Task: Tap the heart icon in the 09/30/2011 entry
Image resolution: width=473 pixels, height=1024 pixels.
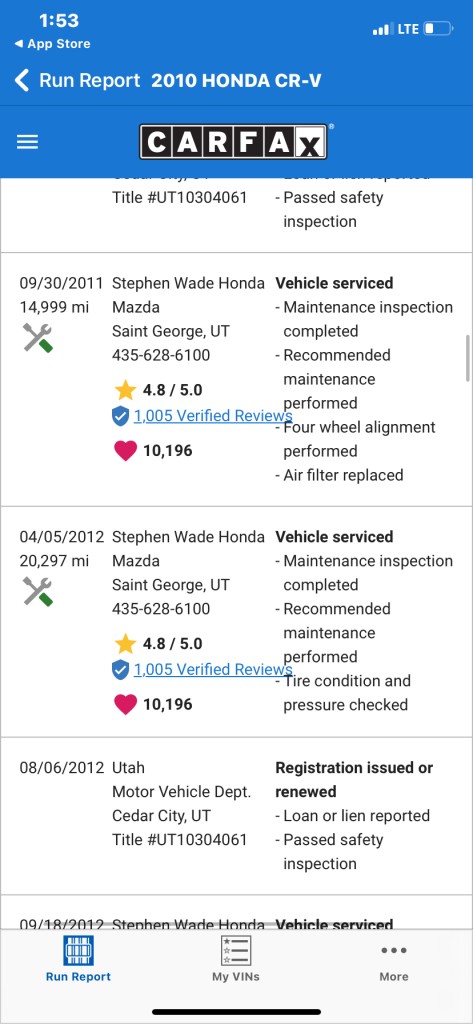Action: [125, 451]
